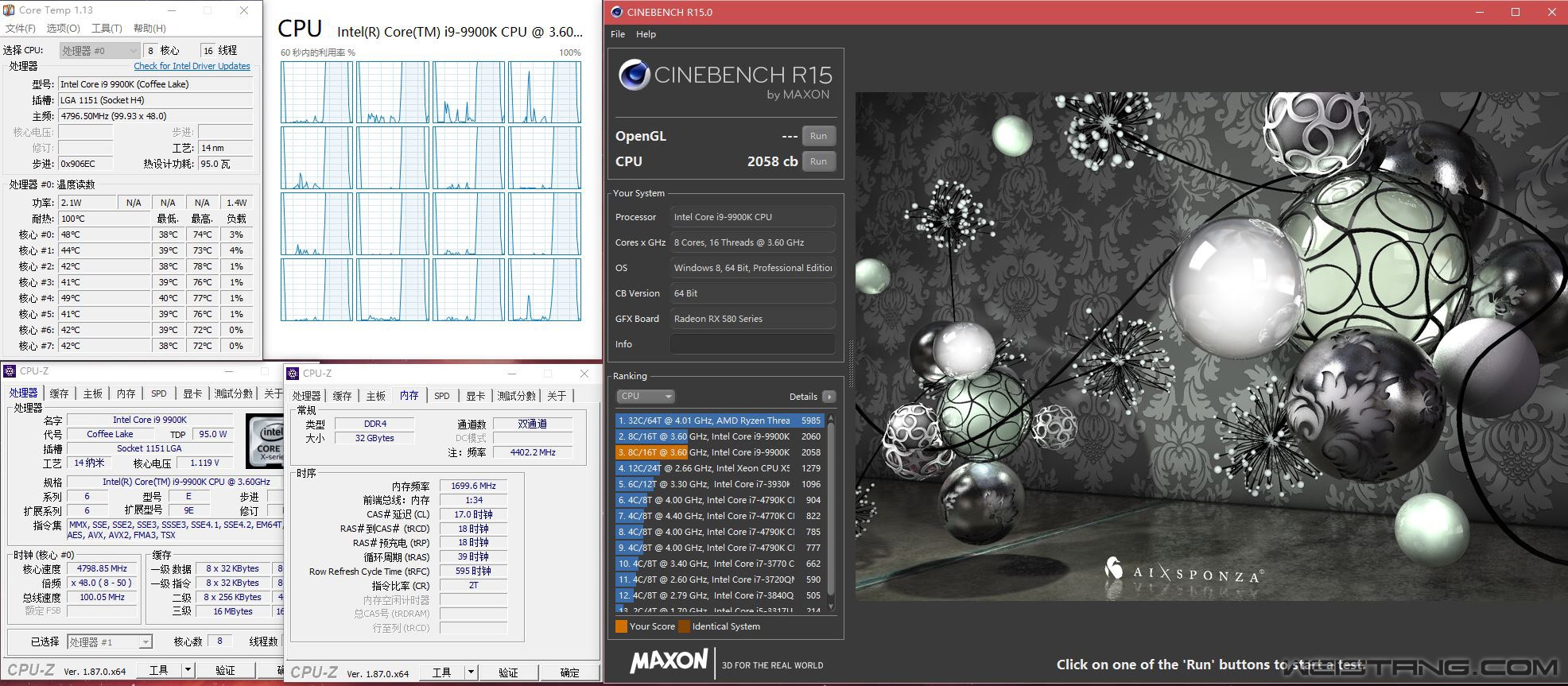
Task: Open the Cinebench File menu
Action: 618,34
